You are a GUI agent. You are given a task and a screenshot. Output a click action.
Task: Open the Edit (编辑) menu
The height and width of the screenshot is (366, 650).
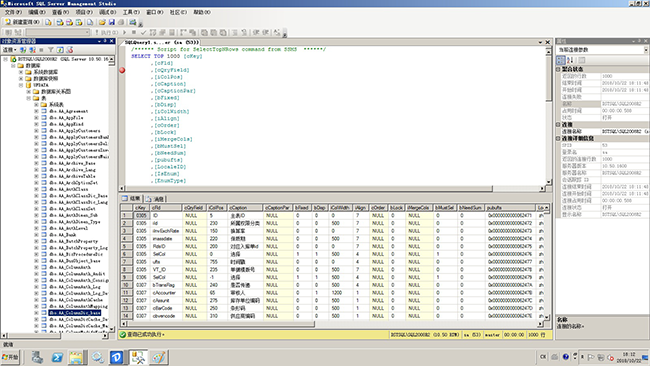[37, 12]
